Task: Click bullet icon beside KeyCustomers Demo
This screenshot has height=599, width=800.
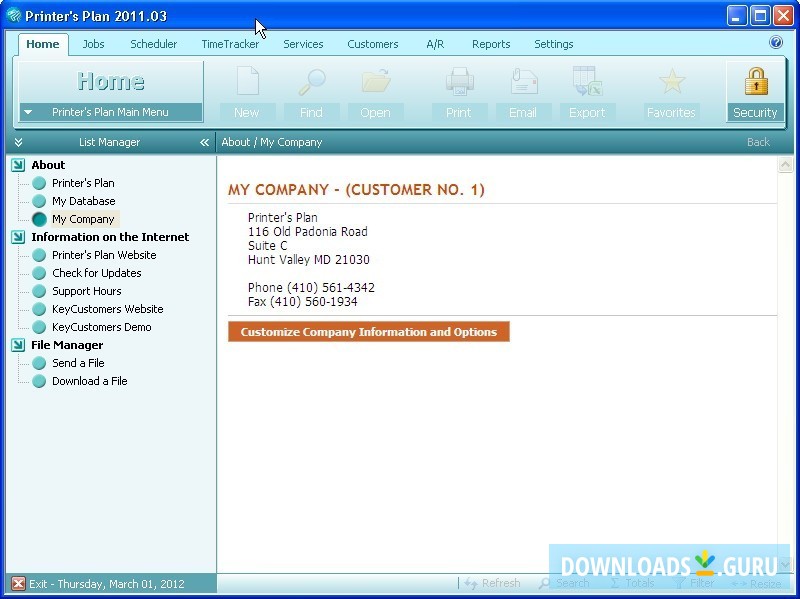Action: (39, 327)
